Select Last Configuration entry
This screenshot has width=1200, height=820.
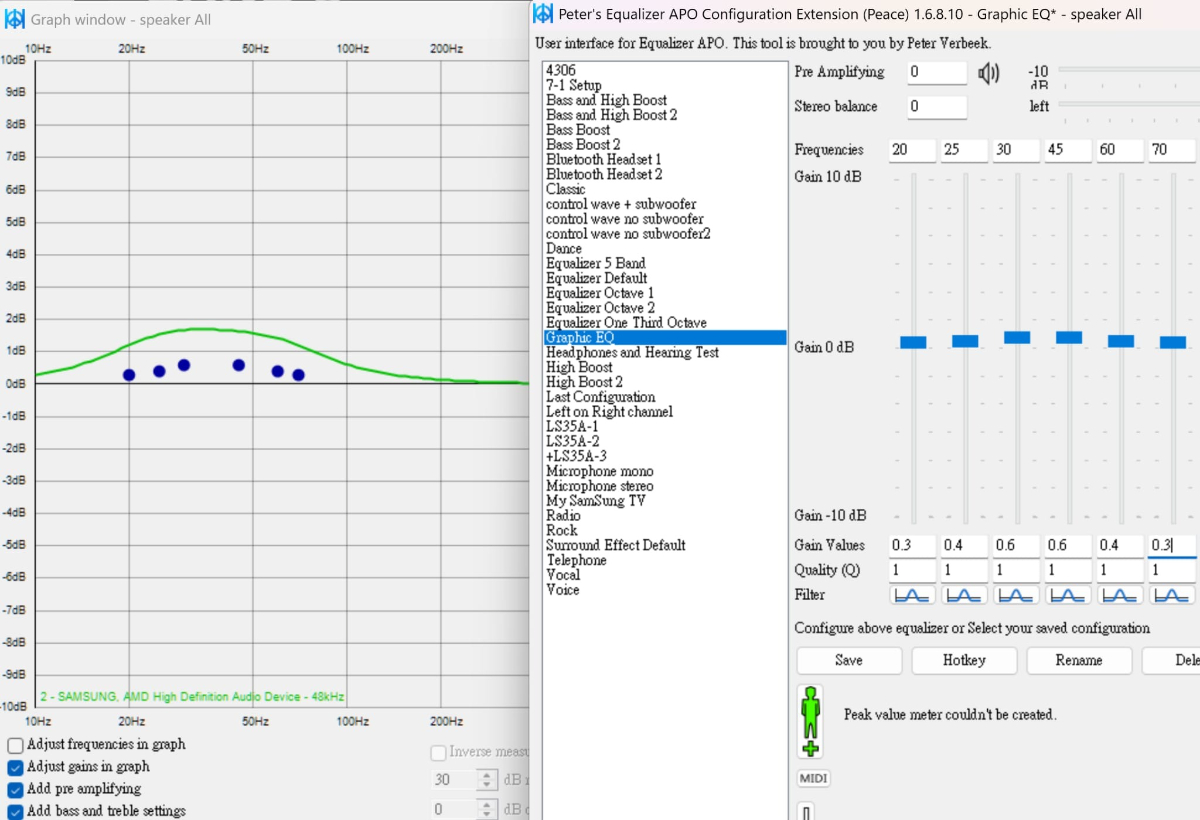pyautogui.click(x=601, y=397)
